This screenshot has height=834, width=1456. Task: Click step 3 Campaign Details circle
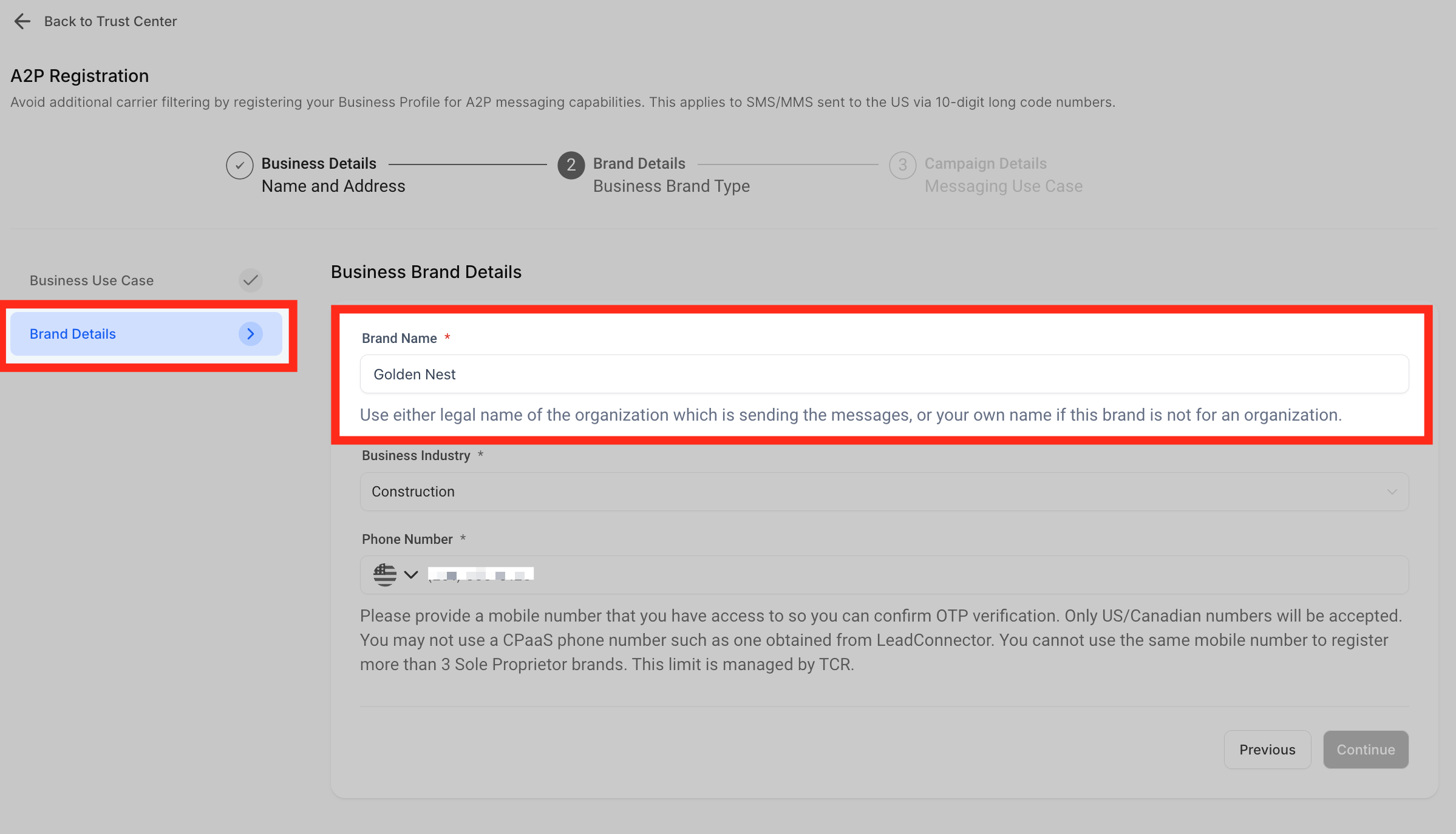click(x=902, y=165)
